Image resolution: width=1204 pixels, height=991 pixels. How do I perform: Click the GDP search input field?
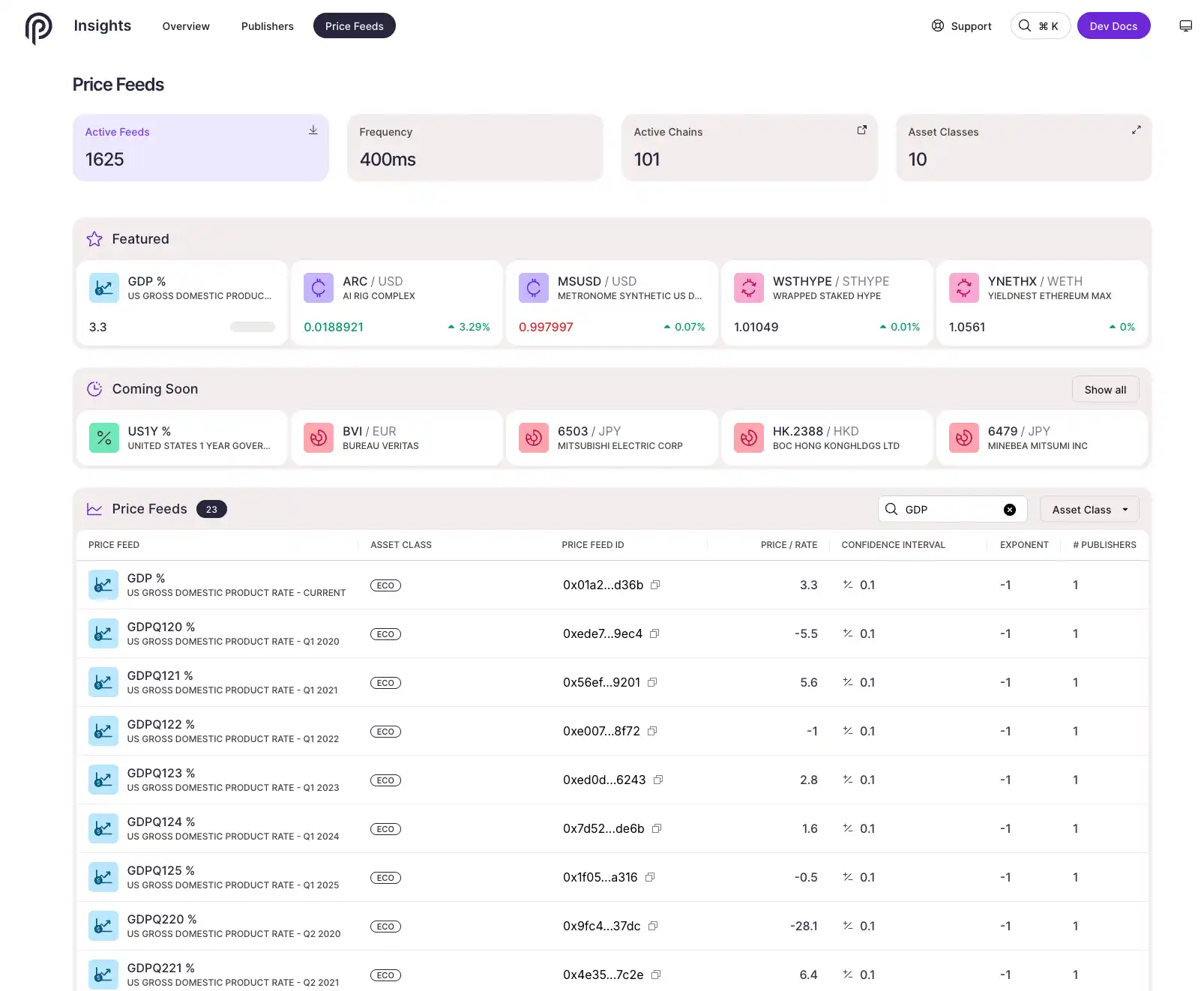click(x=948, y=510)
